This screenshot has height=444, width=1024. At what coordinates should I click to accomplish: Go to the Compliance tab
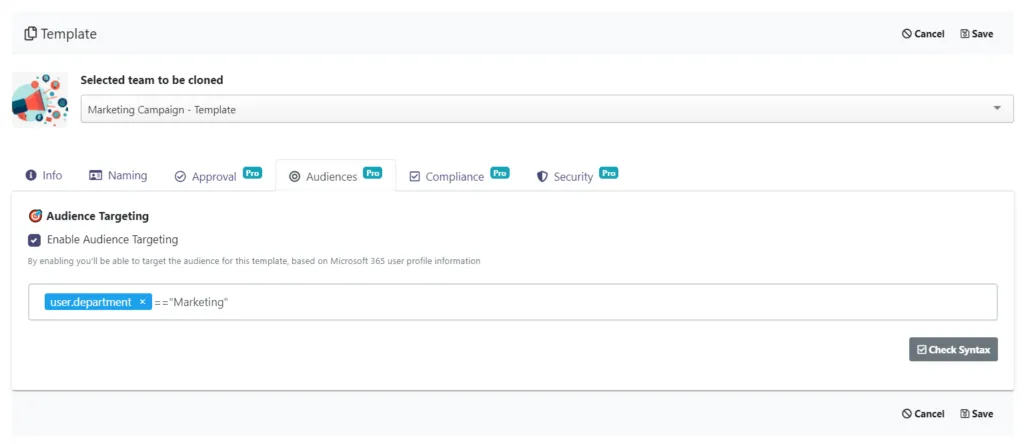pyautogui.click(x=458, y=176)
